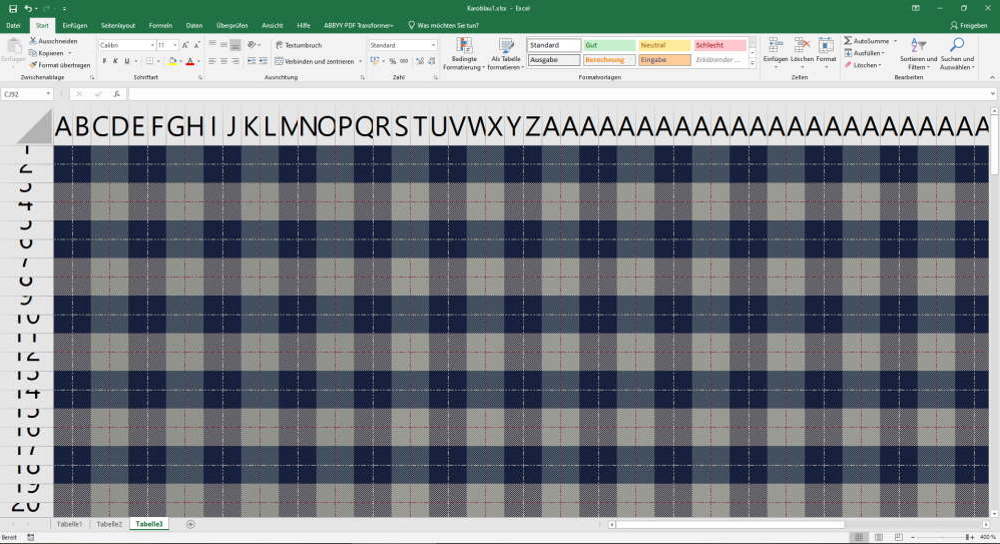This screenshot has width=1000, height=544.
Task: Switch to the Daten tab
Action: pyautogui.click(x=194, y=26)
